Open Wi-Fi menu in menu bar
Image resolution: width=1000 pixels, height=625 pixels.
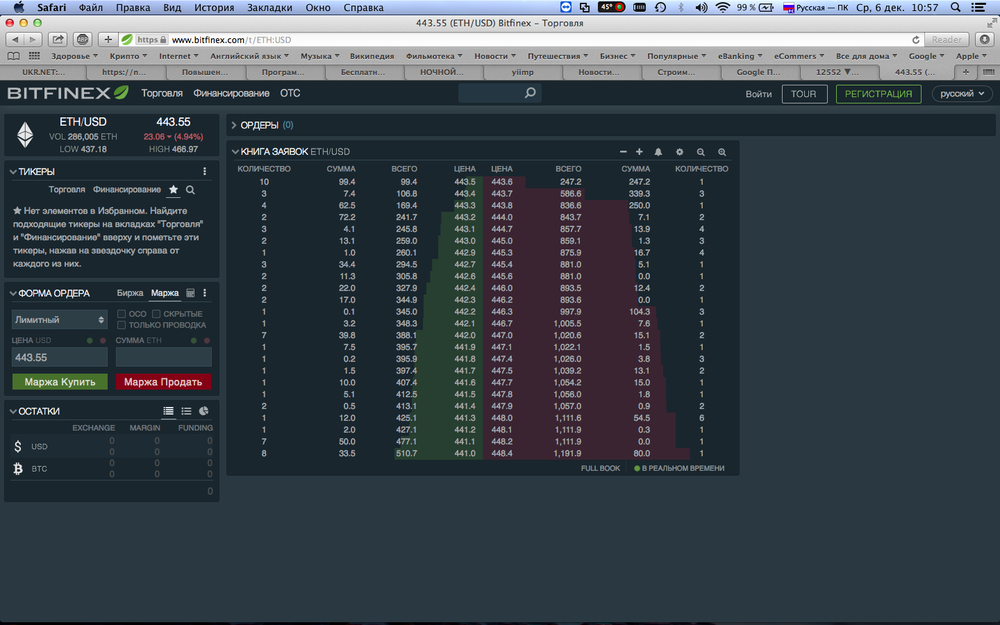click(x=722, y=8)
